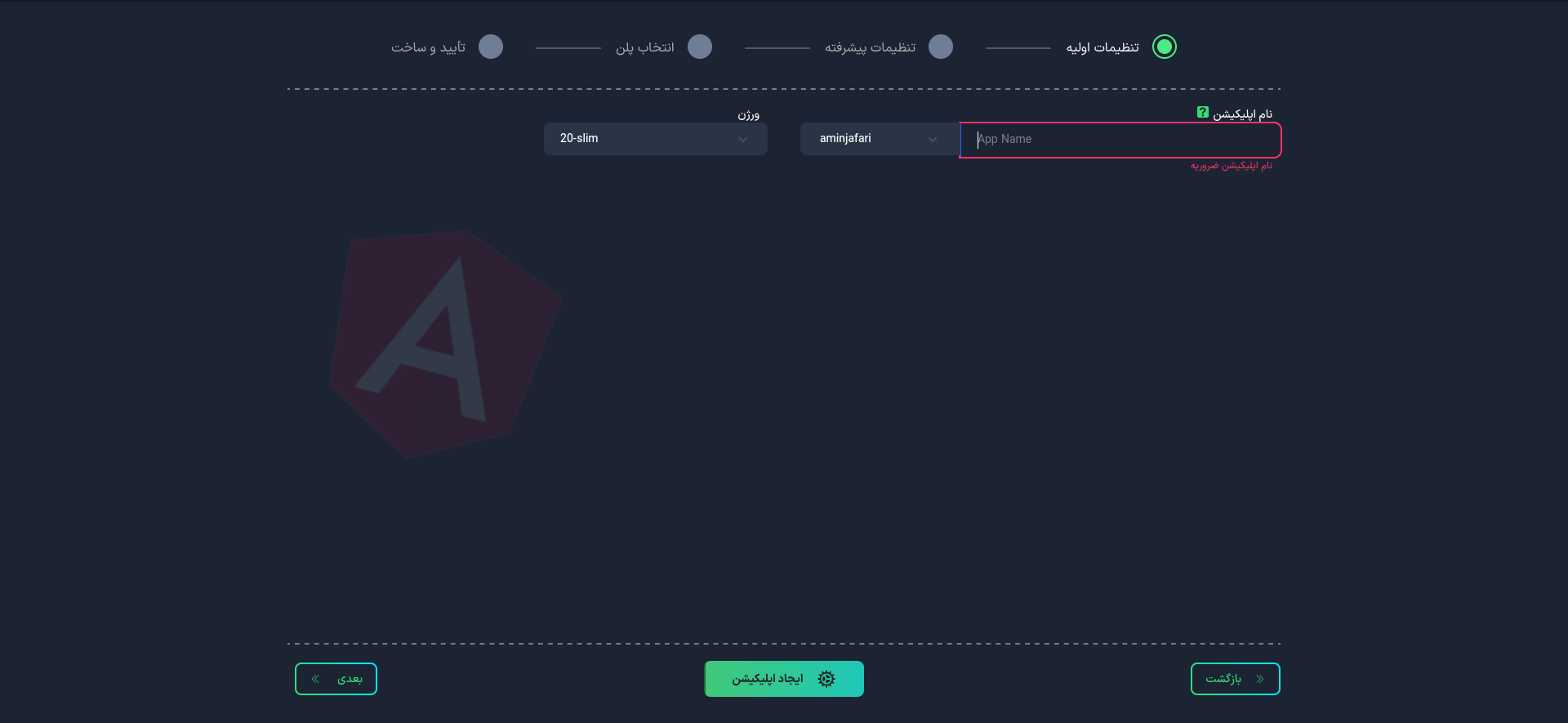Viewport: 1568px width, 723px height.
Task: Select the تأیید و ساخت step circle
Action: (x=491, y=47)
